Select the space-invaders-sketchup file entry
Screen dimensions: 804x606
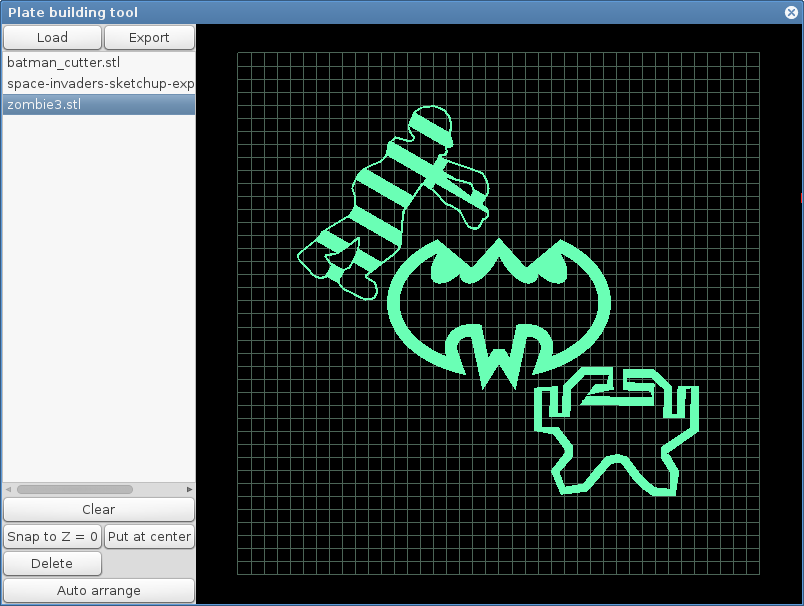[99, 84]
